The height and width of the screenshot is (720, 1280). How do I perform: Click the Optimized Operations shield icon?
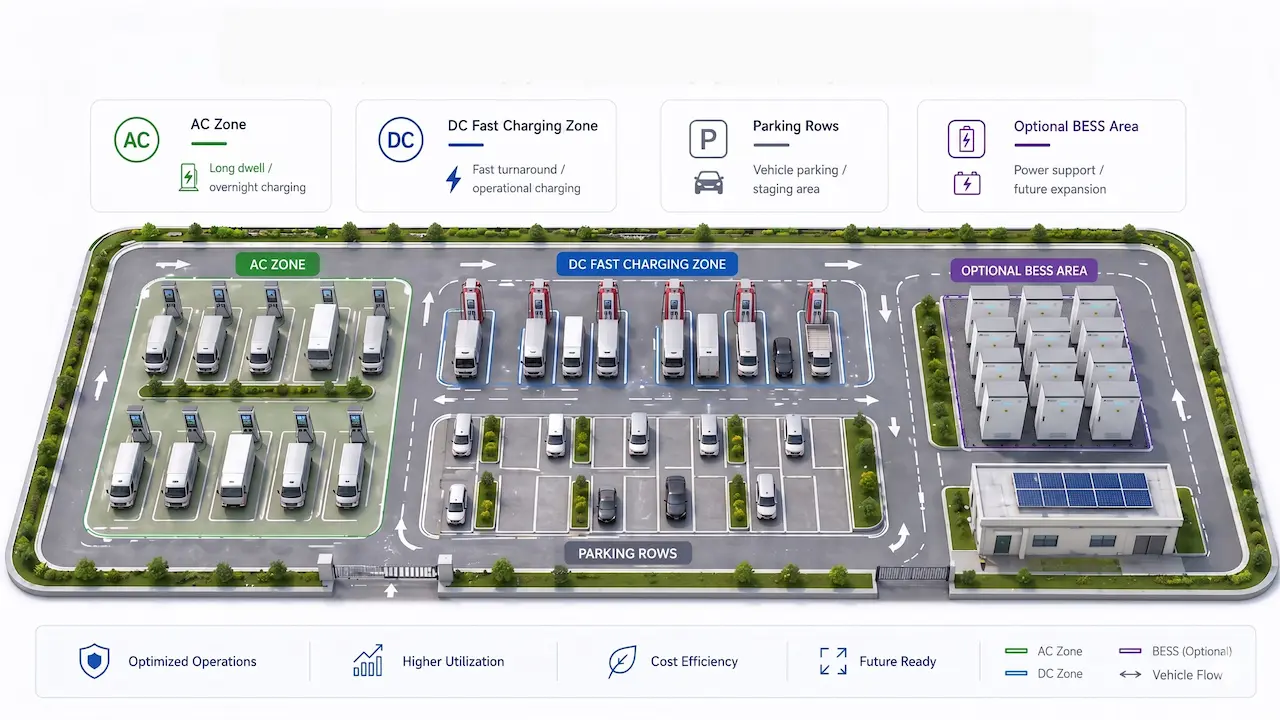pyautogui.click(x=94, y=661)
